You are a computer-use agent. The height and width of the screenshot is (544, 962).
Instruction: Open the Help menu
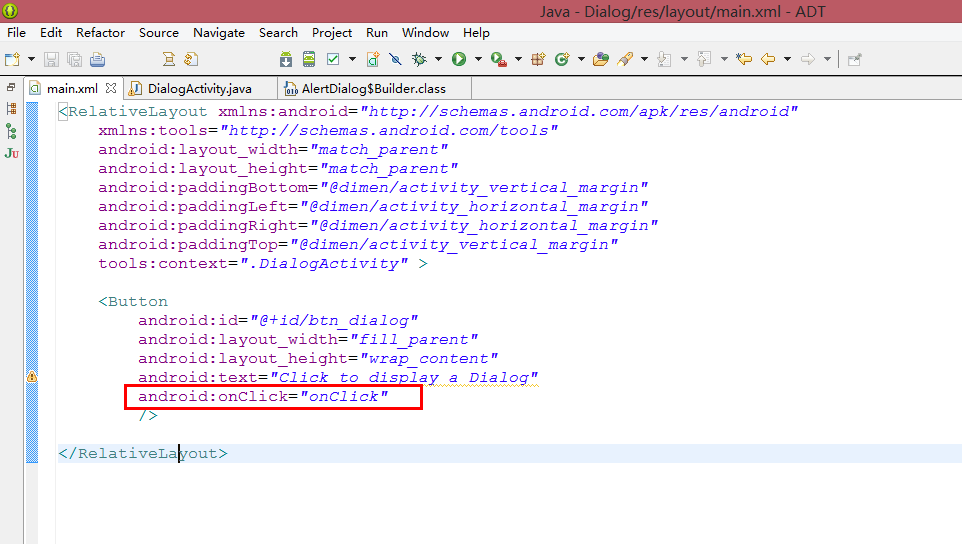[x=476, y=33]
